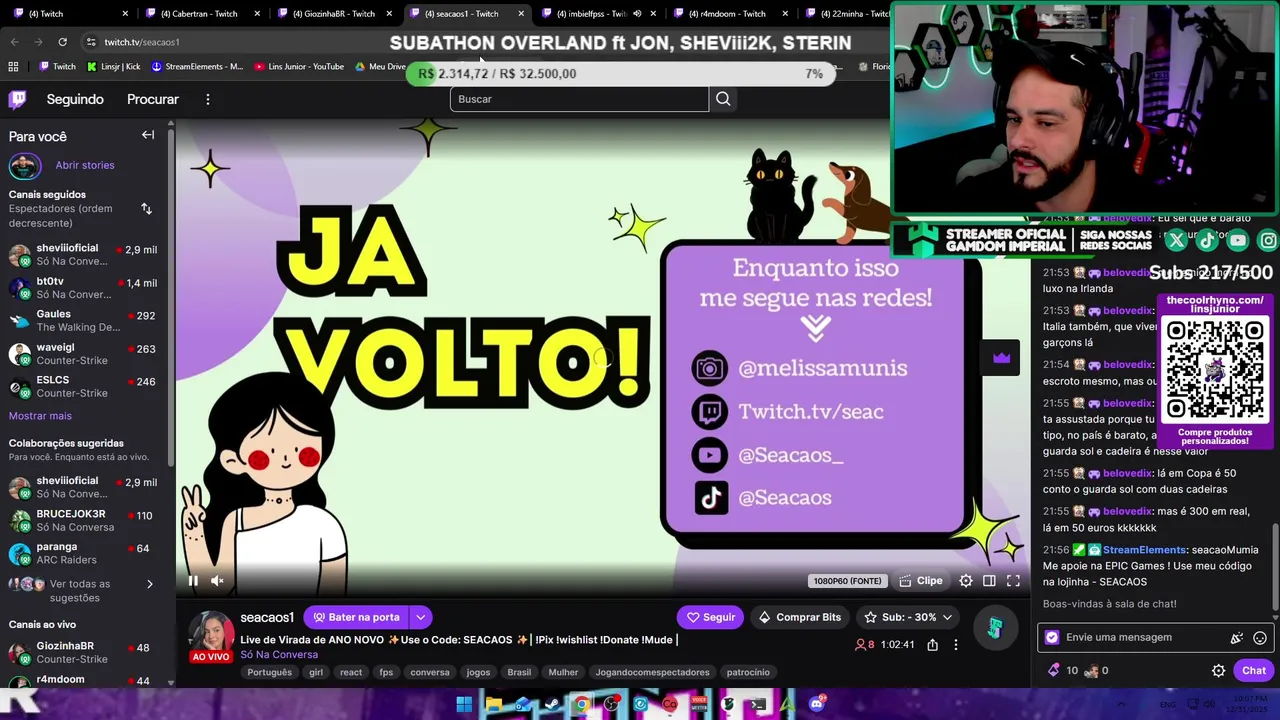Open GiozinhaBR live channel in sidebar

coord(83,653)
